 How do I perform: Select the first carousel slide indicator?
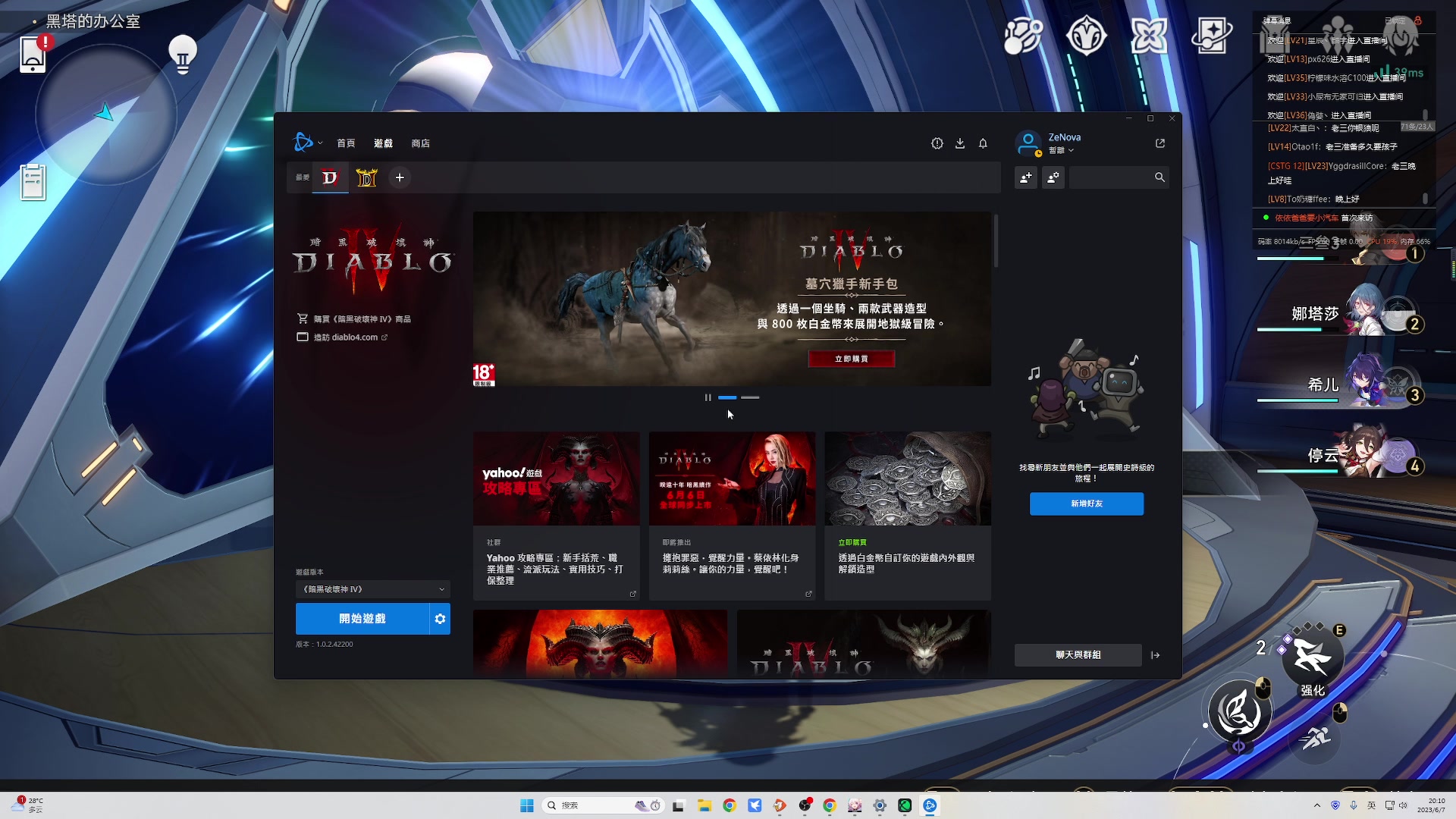click(727, 397)
